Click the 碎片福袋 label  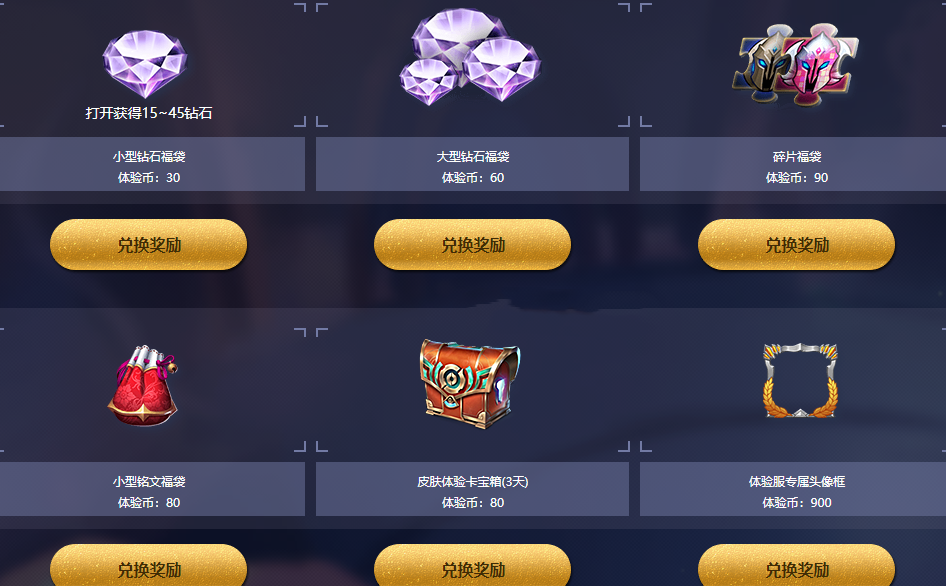[x=797, y=157]
